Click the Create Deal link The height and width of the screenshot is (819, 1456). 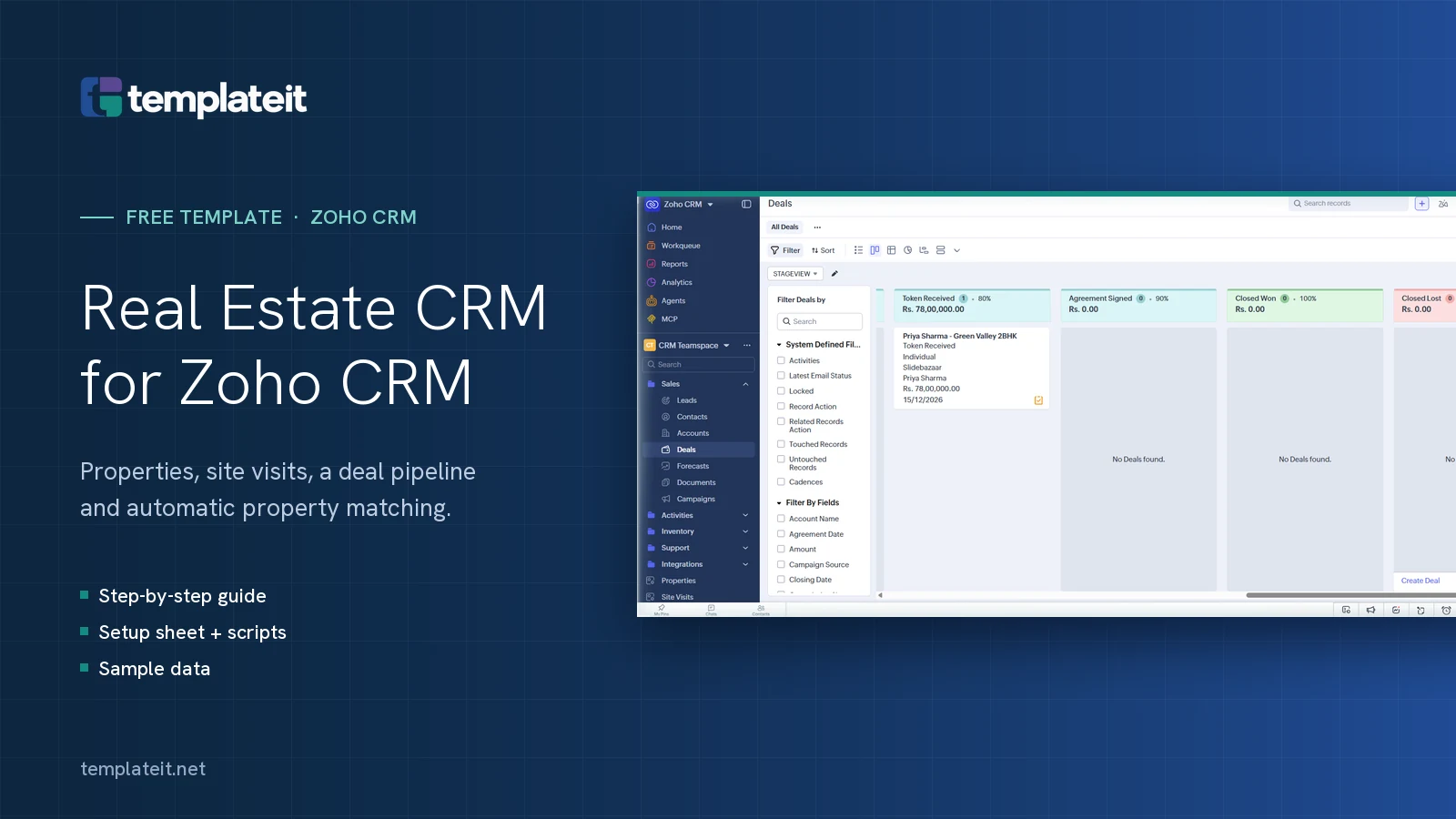1421,581
